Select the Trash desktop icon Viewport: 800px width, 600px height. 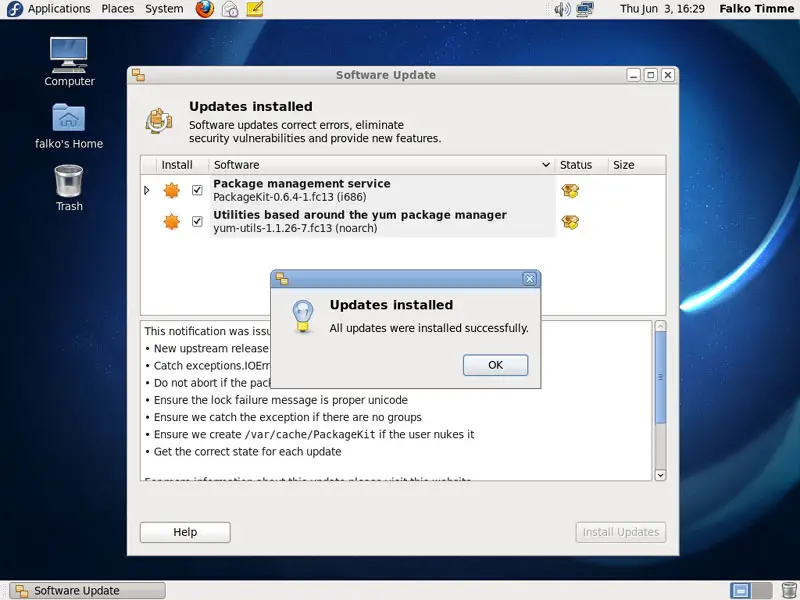click(x=69, y=188)
